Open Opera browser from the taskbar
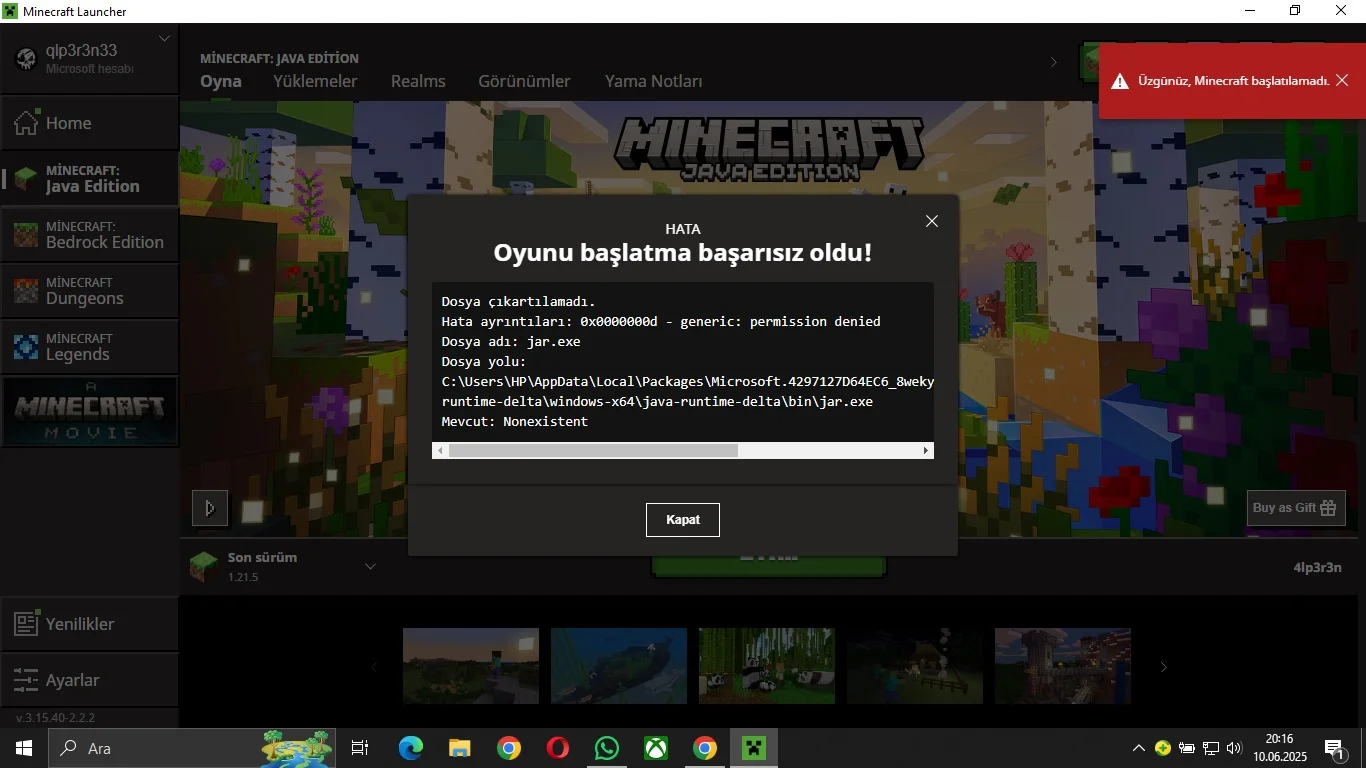Viewport: 1366px width, 768px height. [558, 748]
